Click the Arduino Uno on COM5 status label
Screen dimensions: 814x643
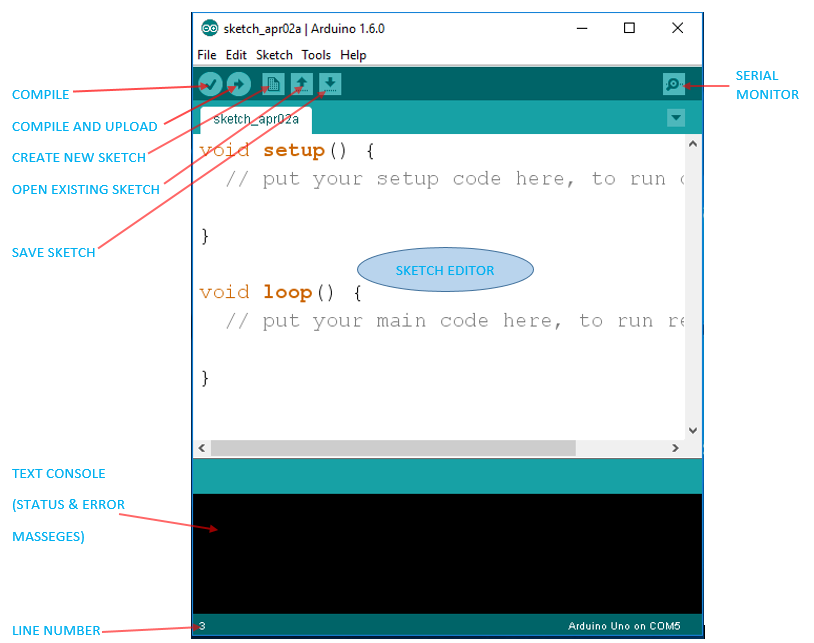point(625,625)
